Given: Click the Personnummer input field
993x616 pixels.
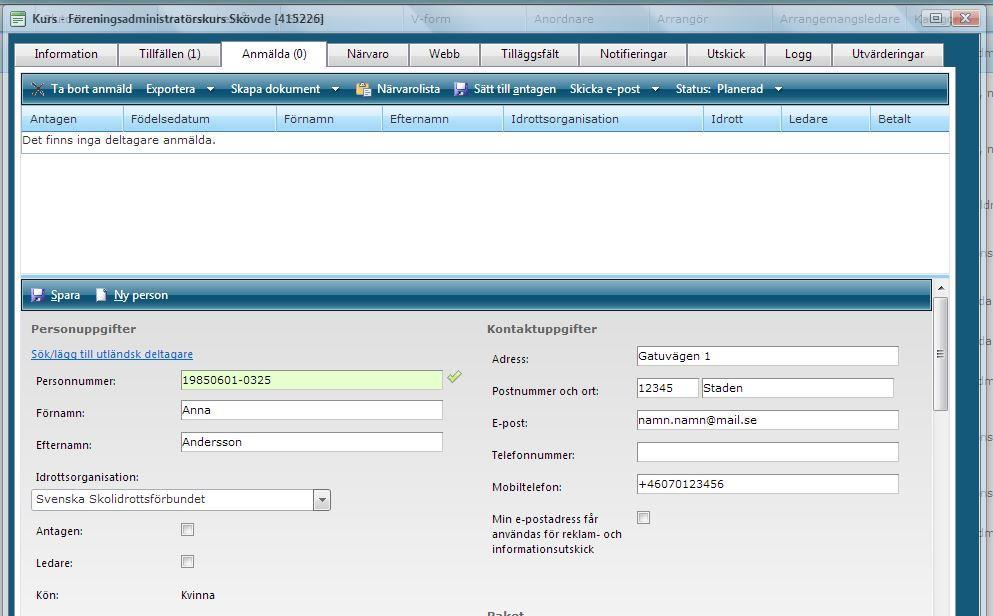Looking at the screenshot, I should pyautogui.click(x=312, y=380).
